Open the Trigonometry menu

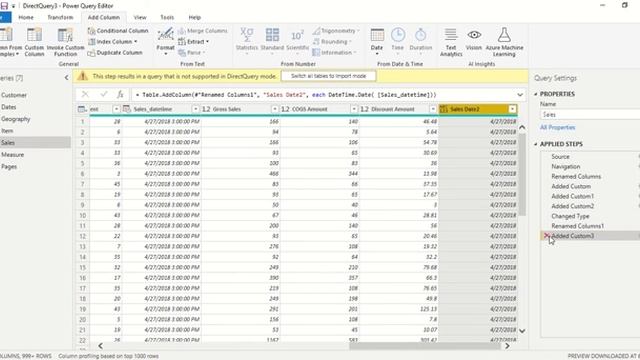pos(336,31)
